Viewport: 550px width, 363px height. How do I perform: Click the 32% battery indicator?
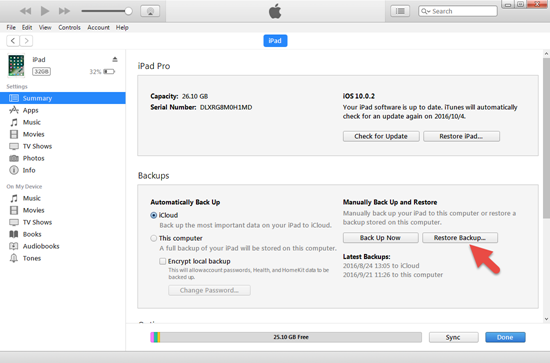(102, 72)
